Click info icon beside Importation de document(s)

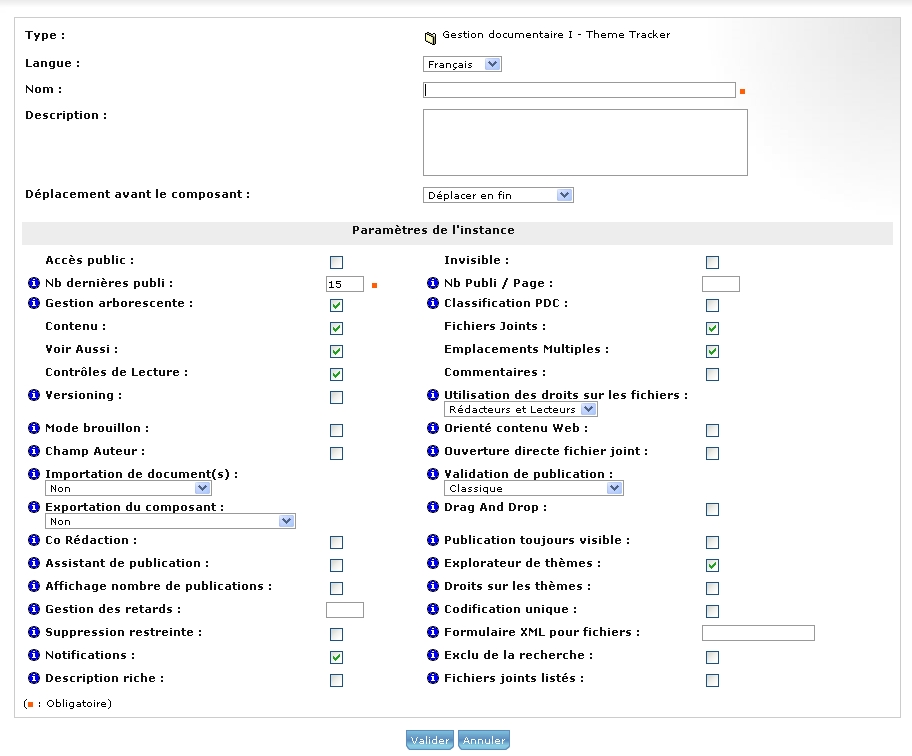[x=34, y=474]
